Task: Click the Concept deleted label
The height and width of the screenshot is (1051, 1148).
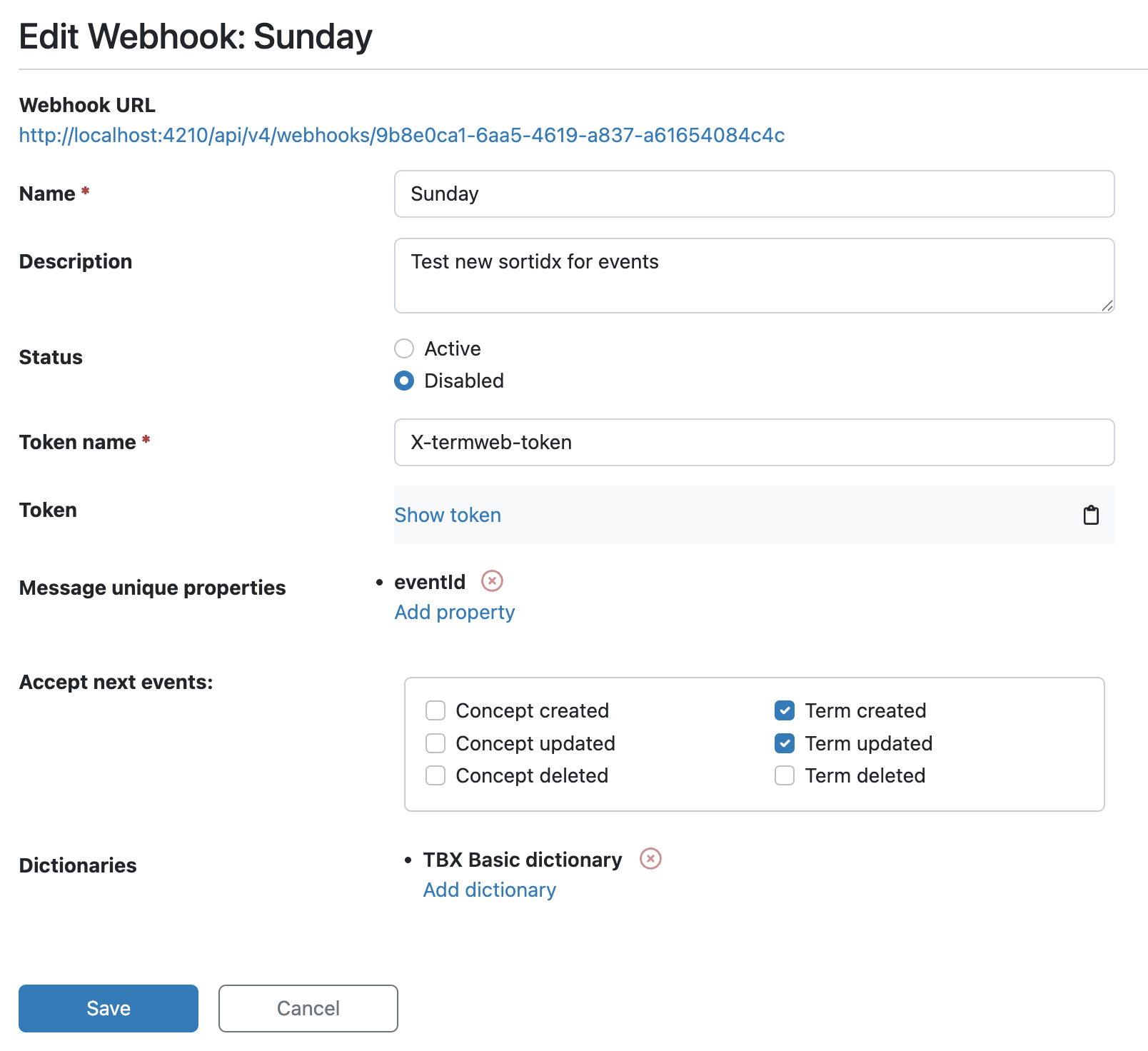Action: pos(532,775)
